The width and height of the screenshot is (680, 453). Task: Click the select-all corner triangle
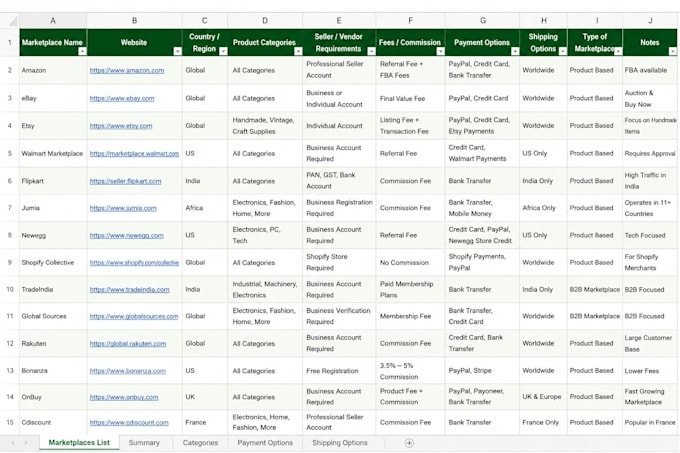pos(13,21)
